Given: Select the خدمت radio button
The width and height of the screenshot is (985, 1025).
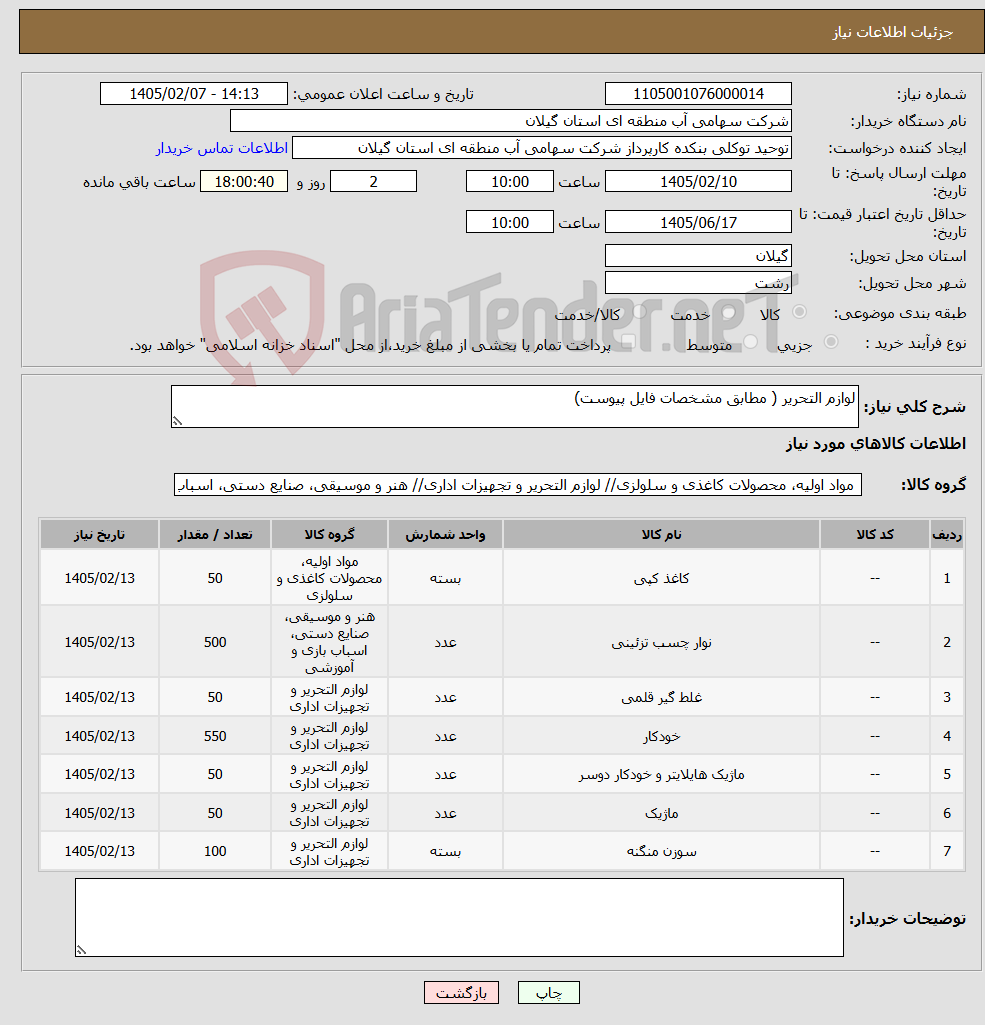Looking at the screenshot, I should tap(728, 312).
